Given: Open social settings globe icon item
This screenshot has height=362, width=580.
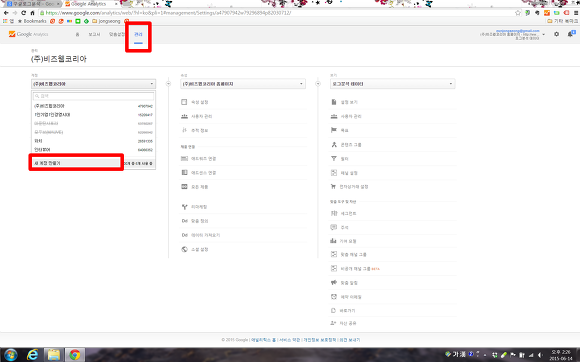Looking at the screenshot, I should [x=195, y=250].
